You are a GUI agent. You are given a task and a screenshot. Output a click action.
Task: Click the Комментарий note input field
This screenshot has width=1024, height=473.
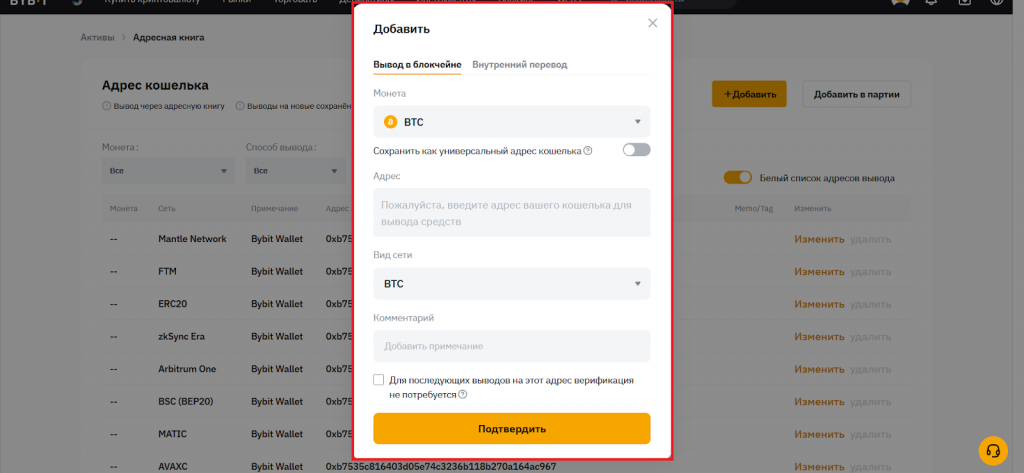(x=512, y=346)
